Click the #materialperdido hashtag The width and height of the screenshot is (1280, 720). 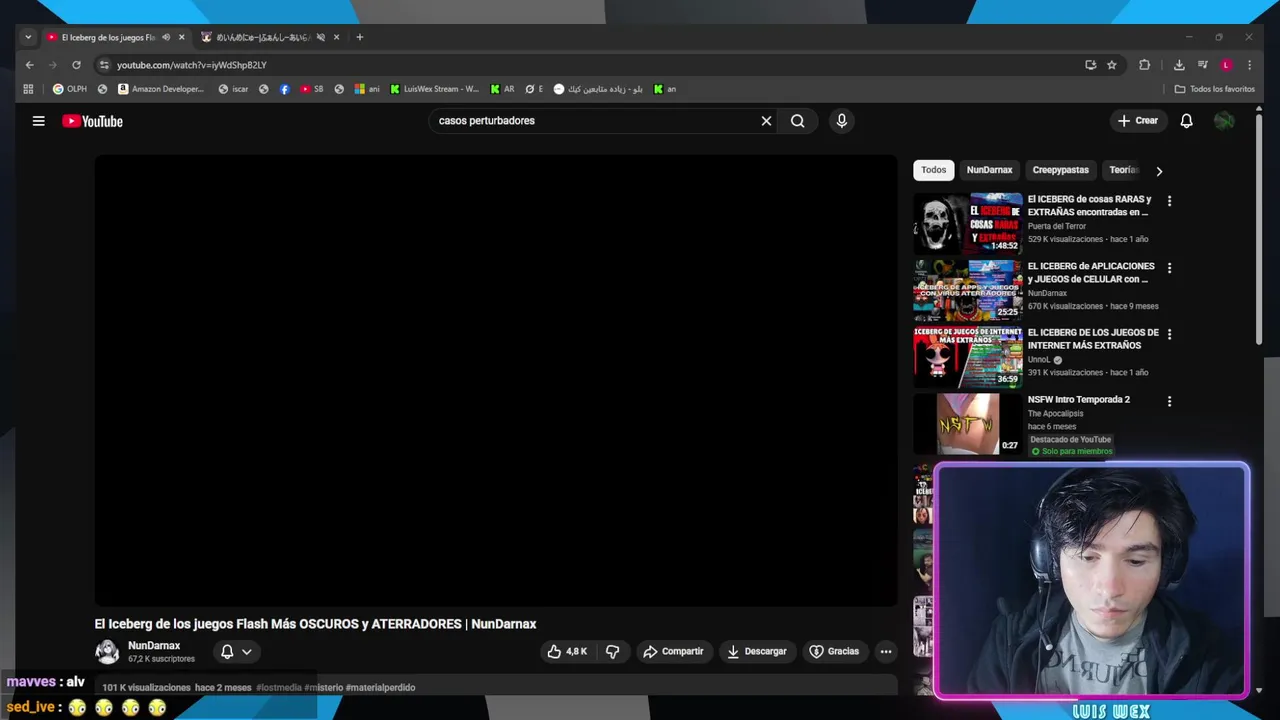[x=380, y=688]
